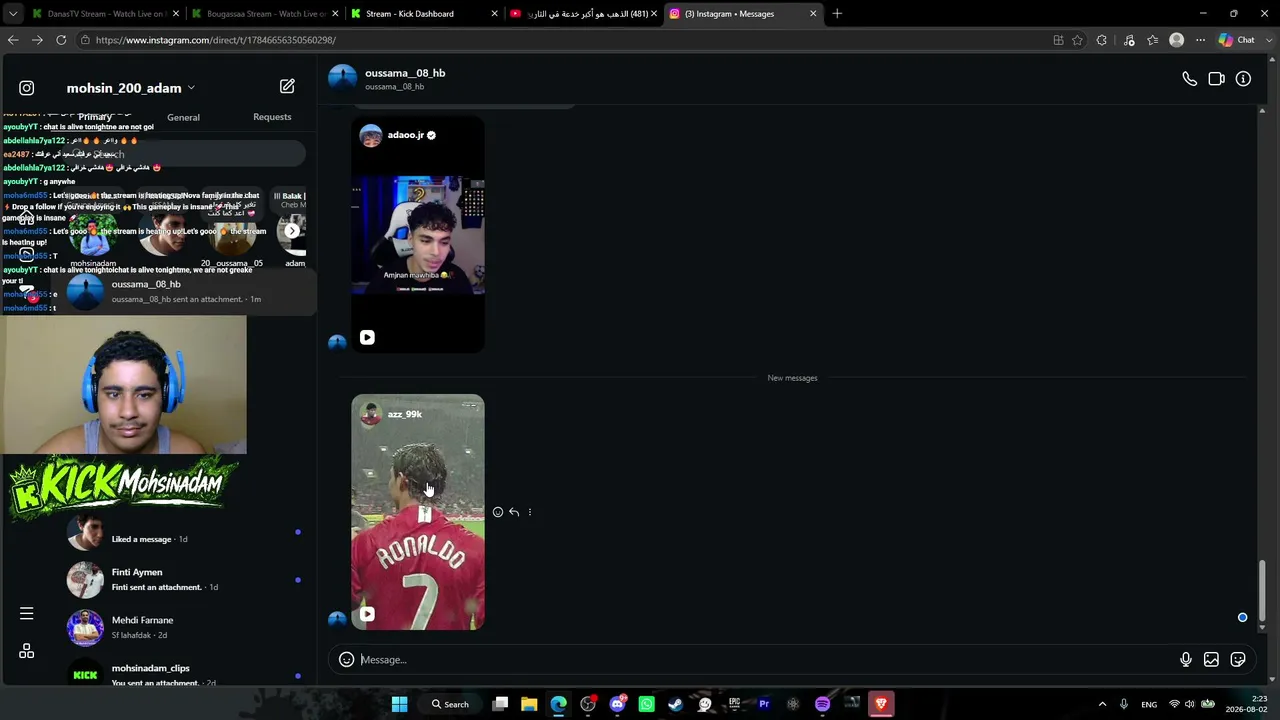Switch to the DanasTV Stream tab
This screenshot has height=720, width=1280.
click(x=104, y=14)
